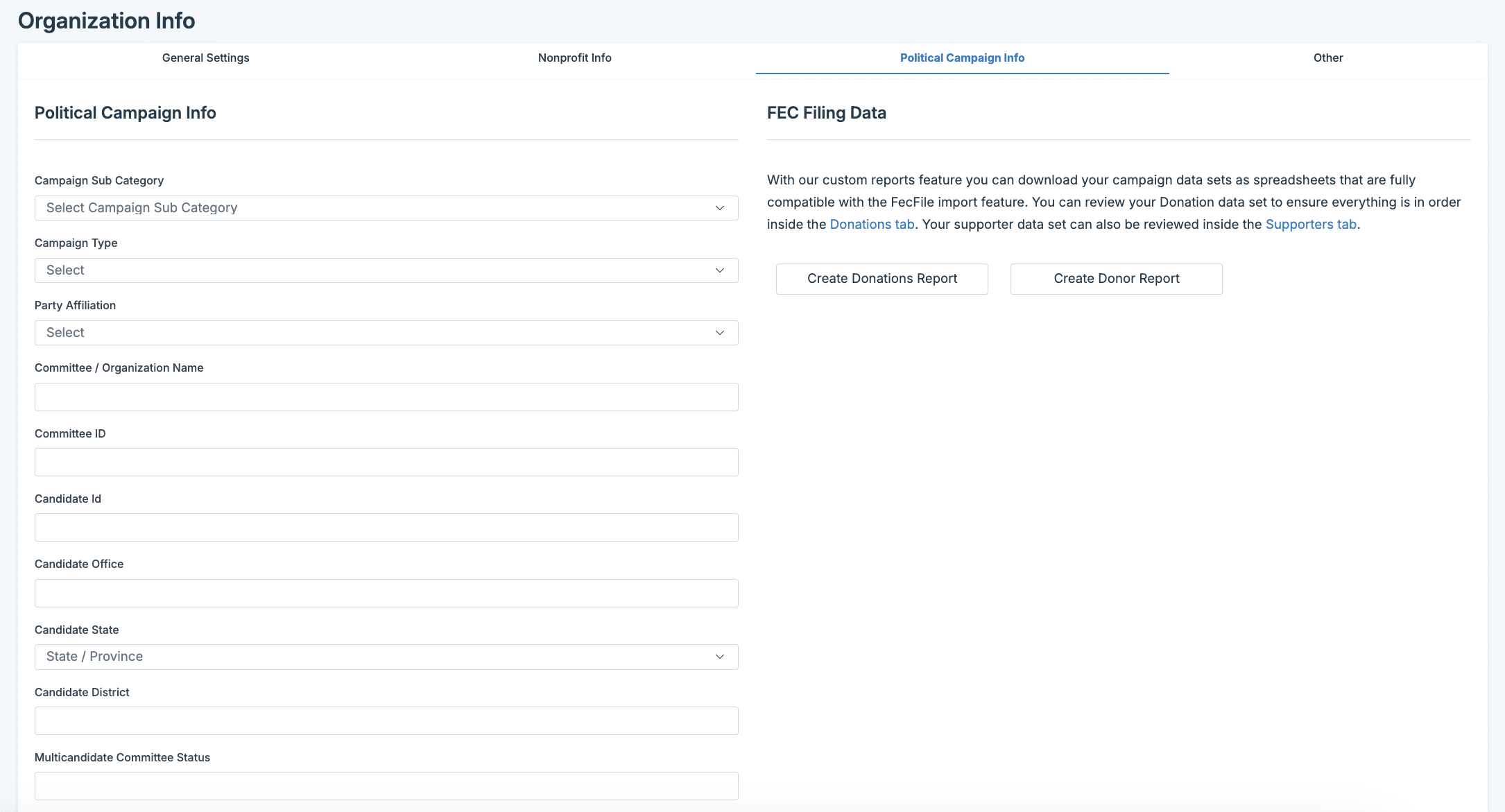This screenshot has width=1505, height=812.
Task: Switch to the General Settings tab
Action: [205, 58]
